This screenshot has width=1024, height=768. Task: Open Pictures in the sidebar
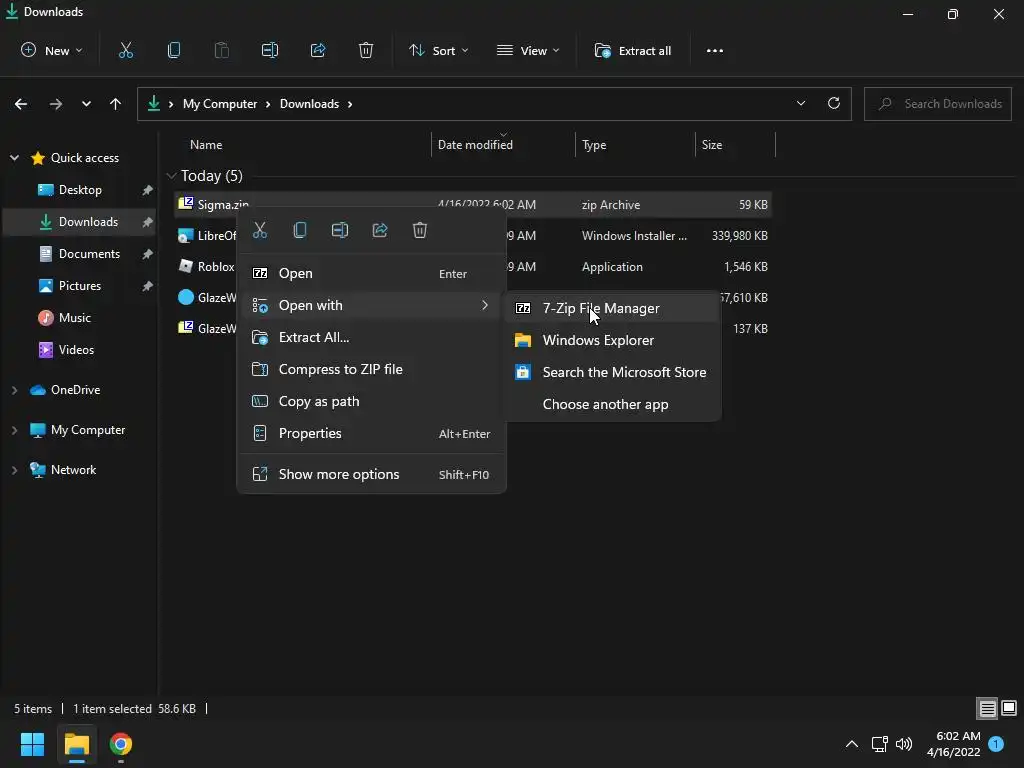coord(80,286)
